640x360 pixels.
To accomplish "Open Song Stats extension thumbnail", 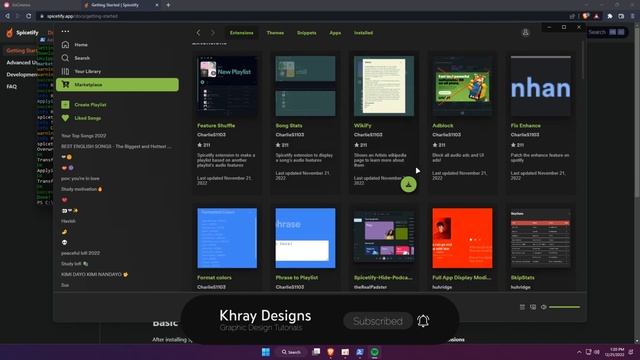I will click(x=305, y=86).
